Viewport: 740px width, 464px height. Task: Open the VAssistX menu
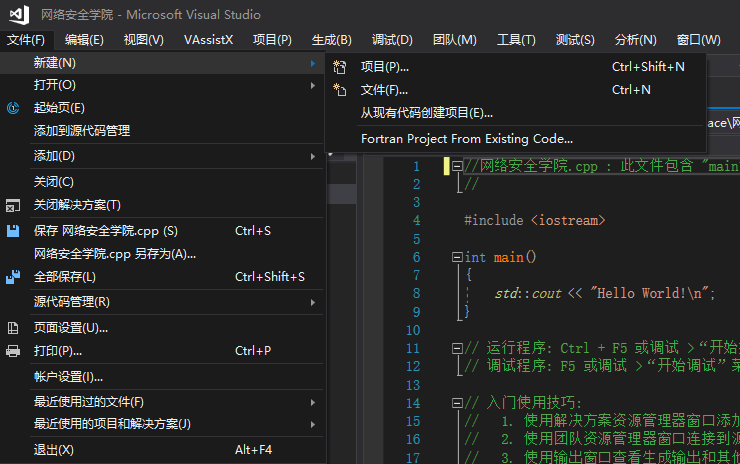[x=208, y=40]
